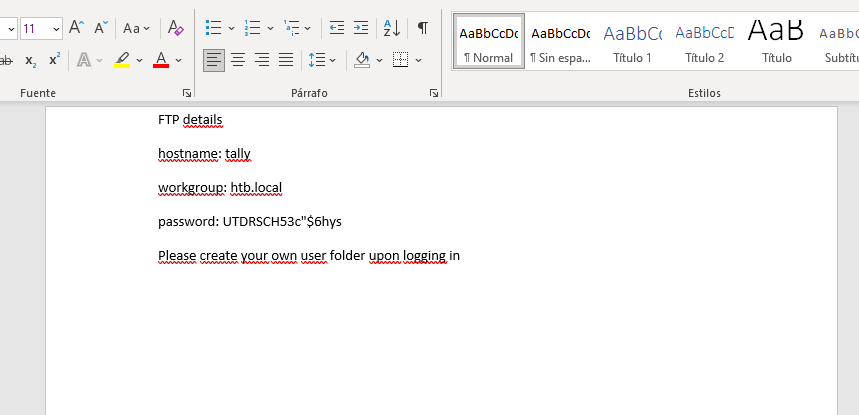Apply the yellow text highlight color
The image size is (859, 415).
click(x=122, y=60)
